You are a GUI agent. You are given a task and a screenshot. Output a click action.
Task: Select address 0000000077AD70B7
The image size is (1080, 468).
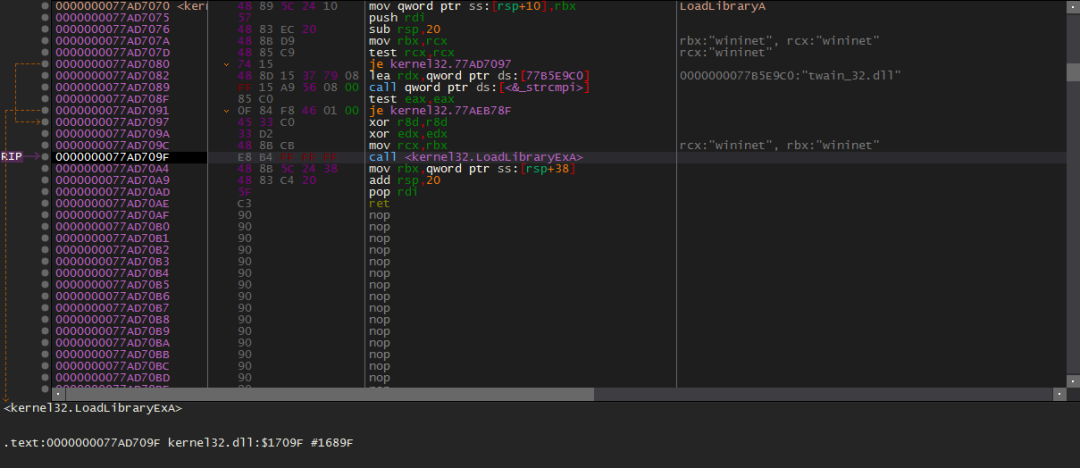[112, 308]
